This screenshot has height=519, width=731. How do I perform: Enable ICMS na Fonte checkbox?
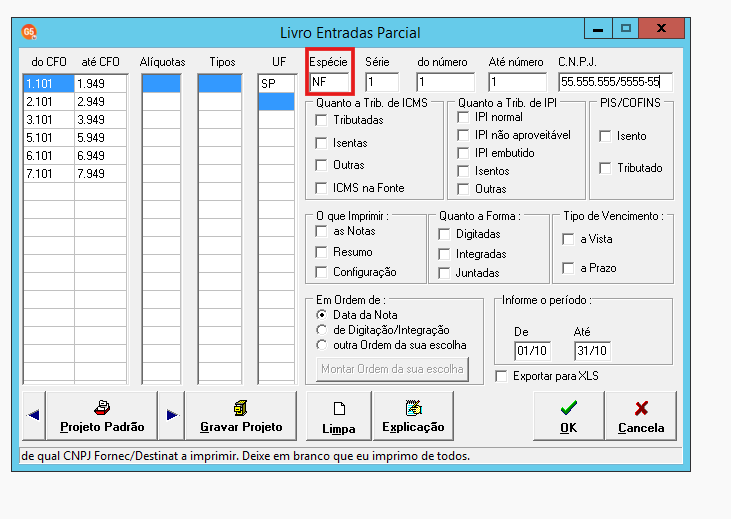(321, 188)
